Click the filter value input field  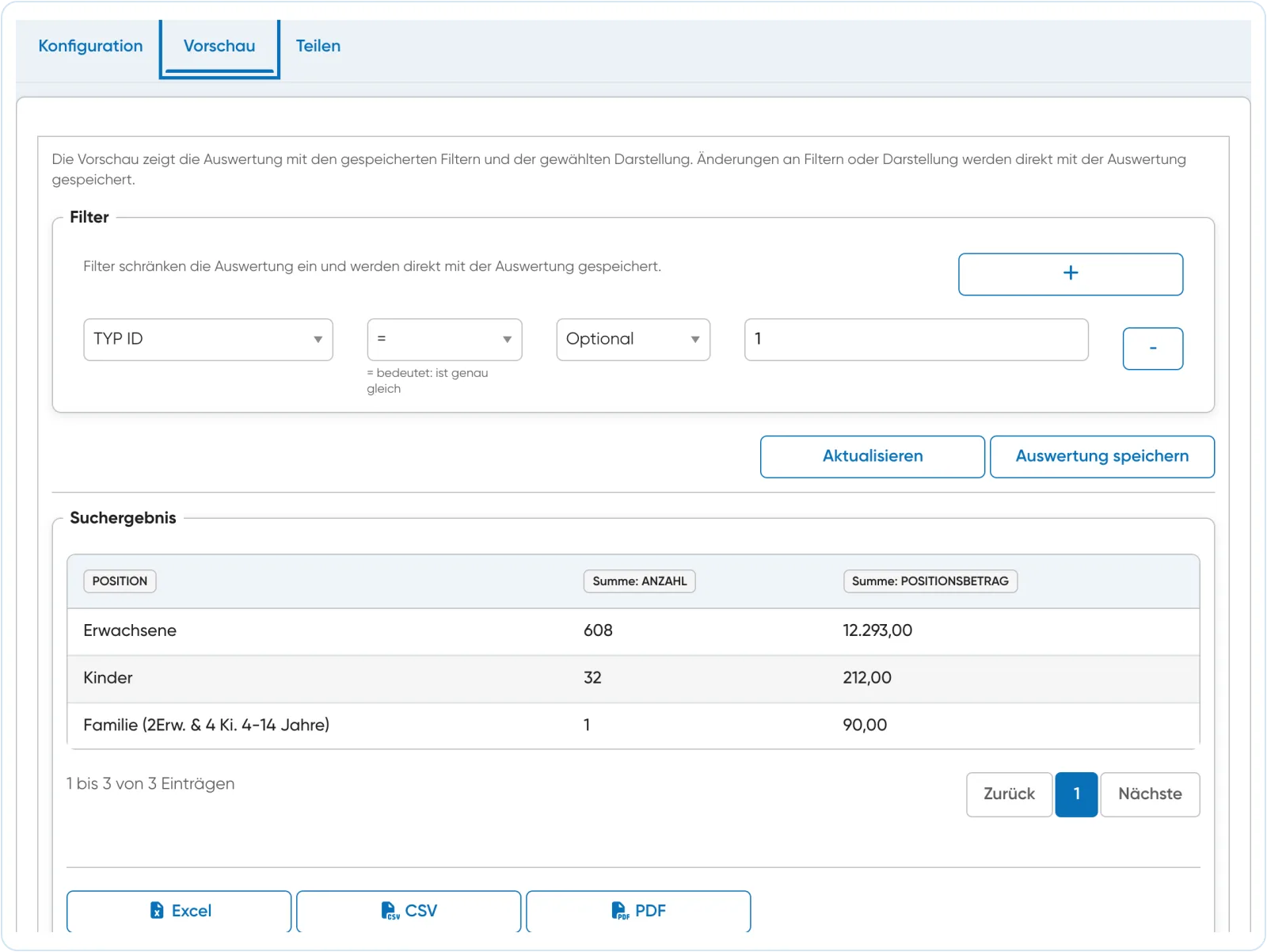pos(916,340)
